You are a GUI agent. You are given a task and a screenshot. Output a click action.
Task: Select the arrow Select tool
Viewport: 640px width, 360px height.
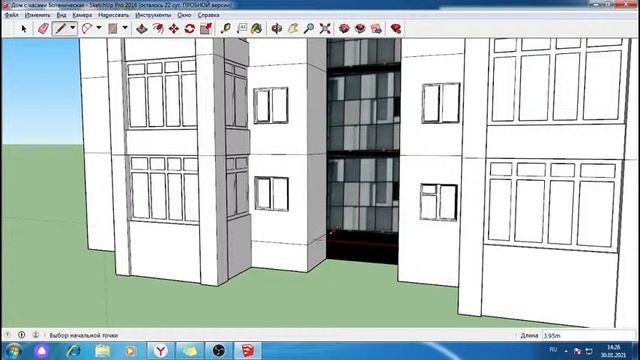coord(24,29)
